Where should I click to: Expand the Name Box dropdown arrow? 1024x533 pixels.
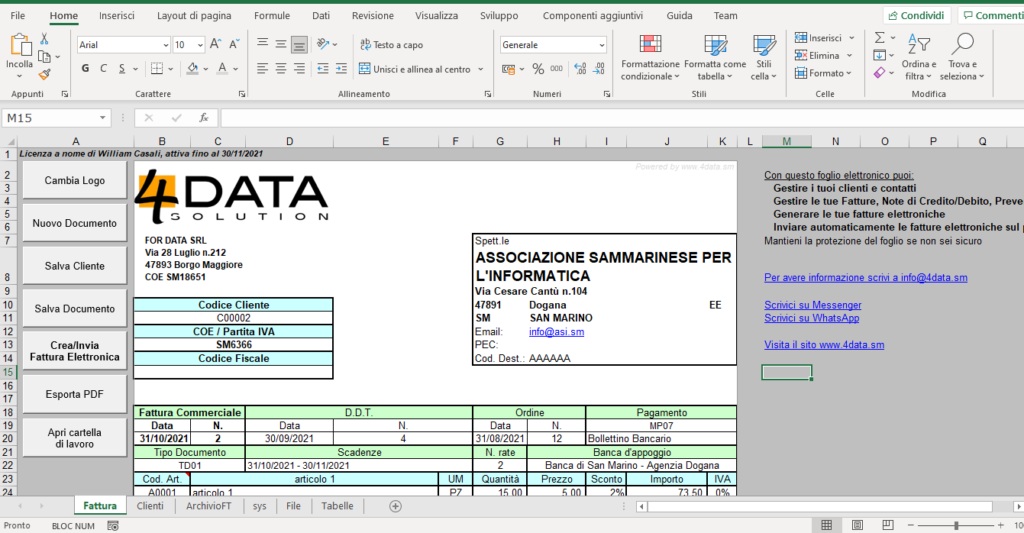[x=103, y=118]
